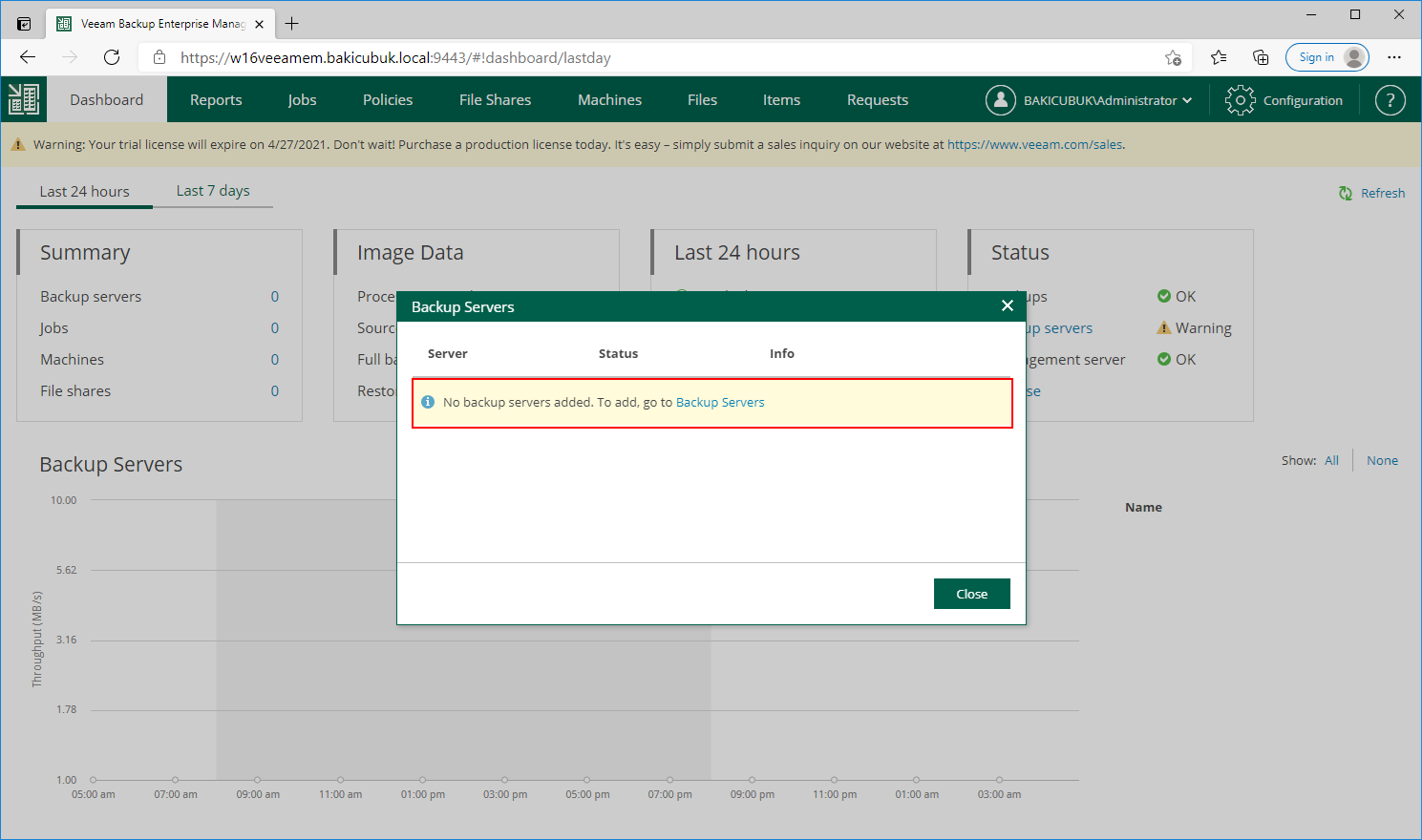Click the Close button in dialog
The image size is (1422, 840).
[x=971, y=594]
